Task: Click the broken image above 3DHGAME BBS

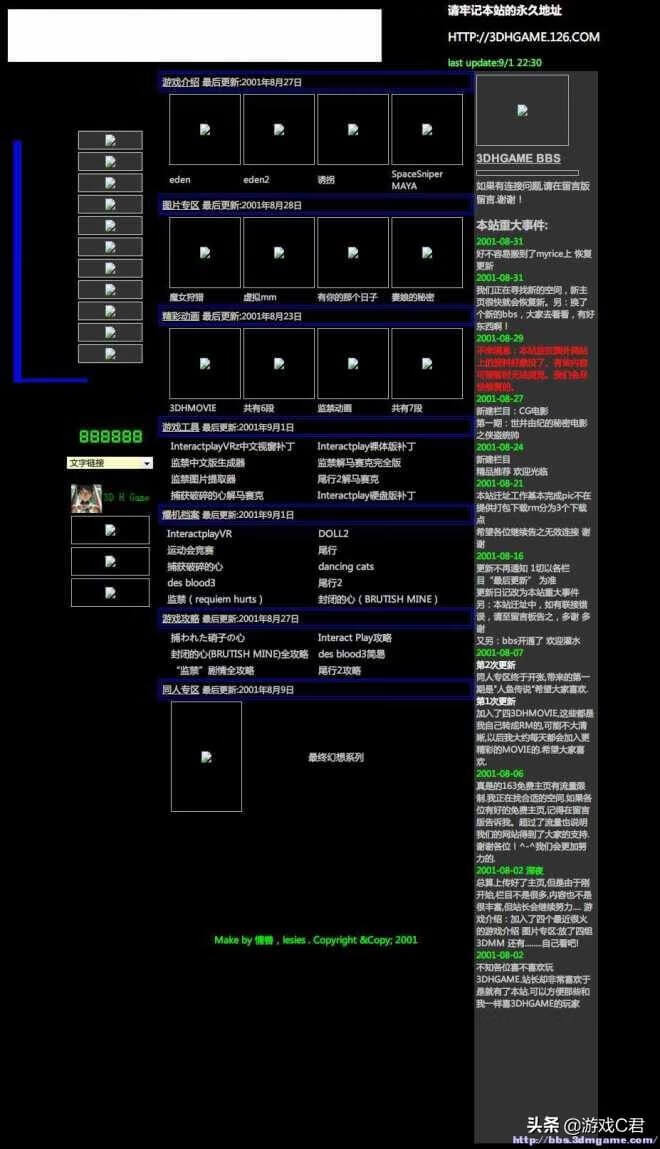Action: pos(522,110)
